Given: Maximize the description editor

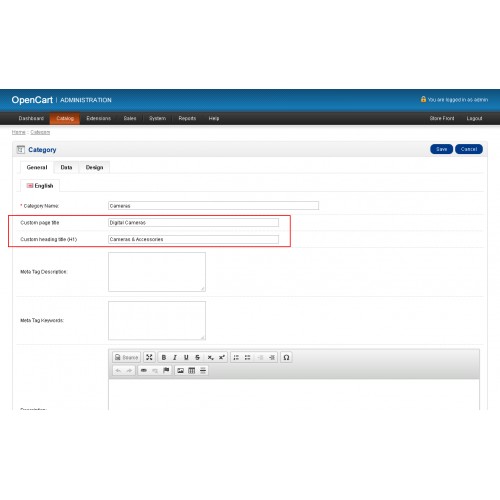Looking at the screenshot, I should point(149,357).
